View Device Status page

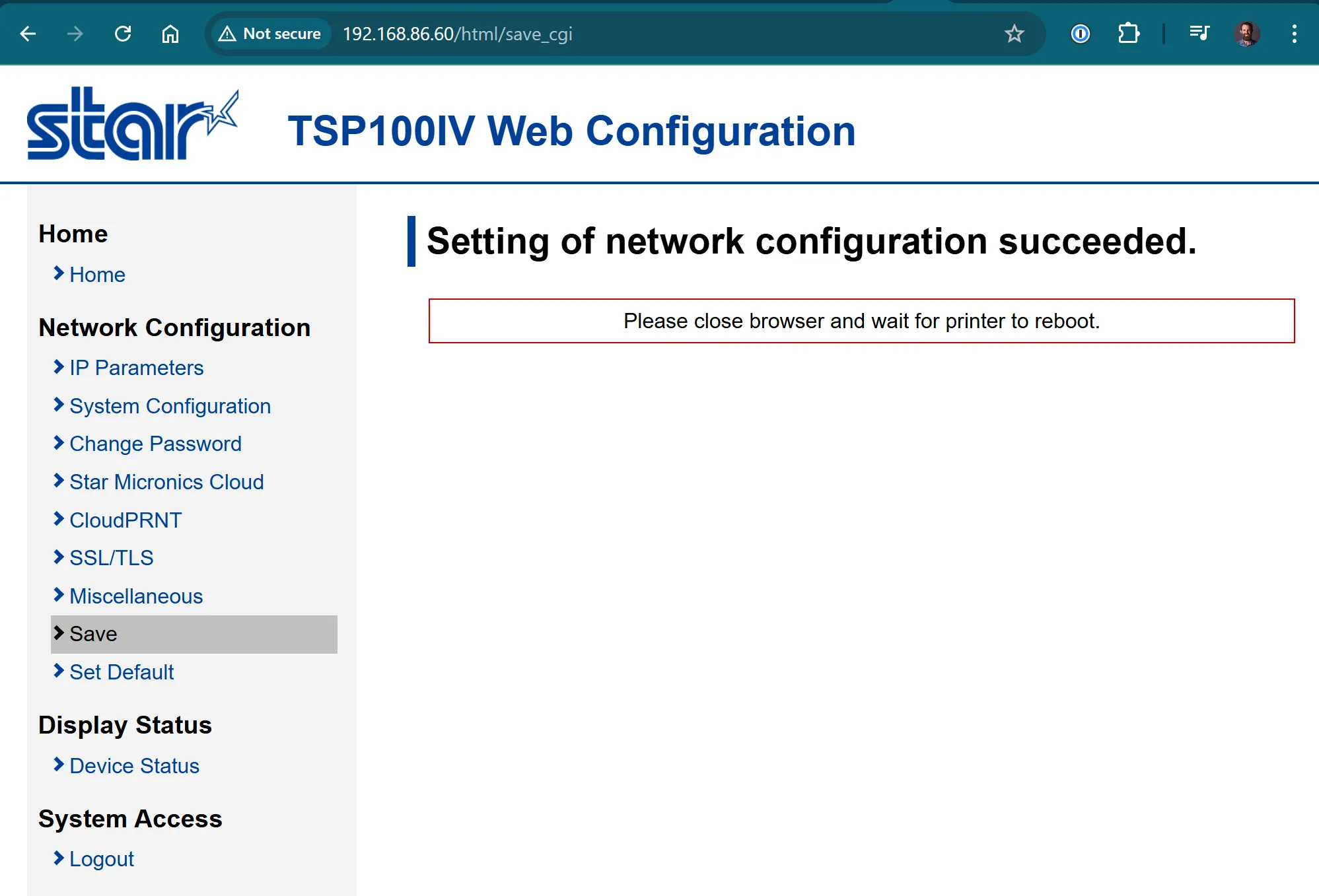point(135,766)
